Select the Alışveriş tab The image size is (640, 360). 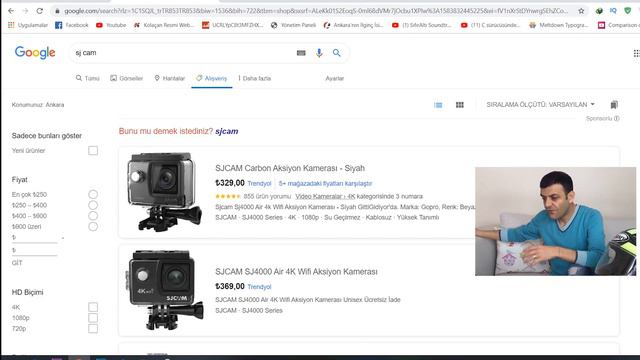(211, 78)
